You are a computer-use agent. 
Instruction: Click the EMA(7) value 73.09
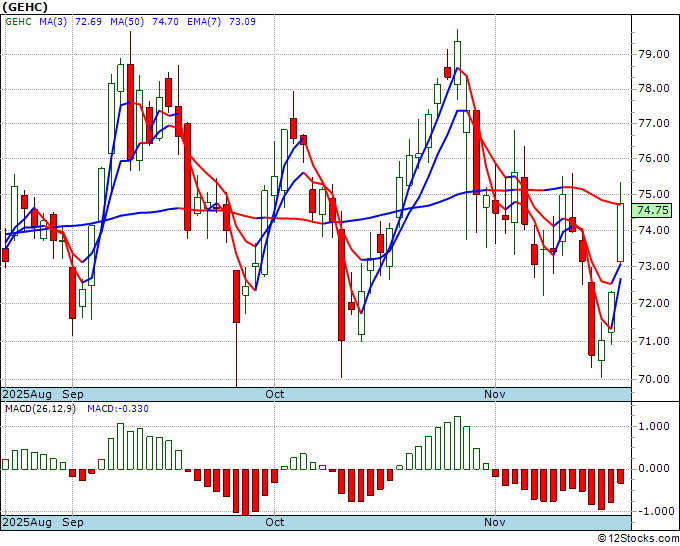coord(242,22)
